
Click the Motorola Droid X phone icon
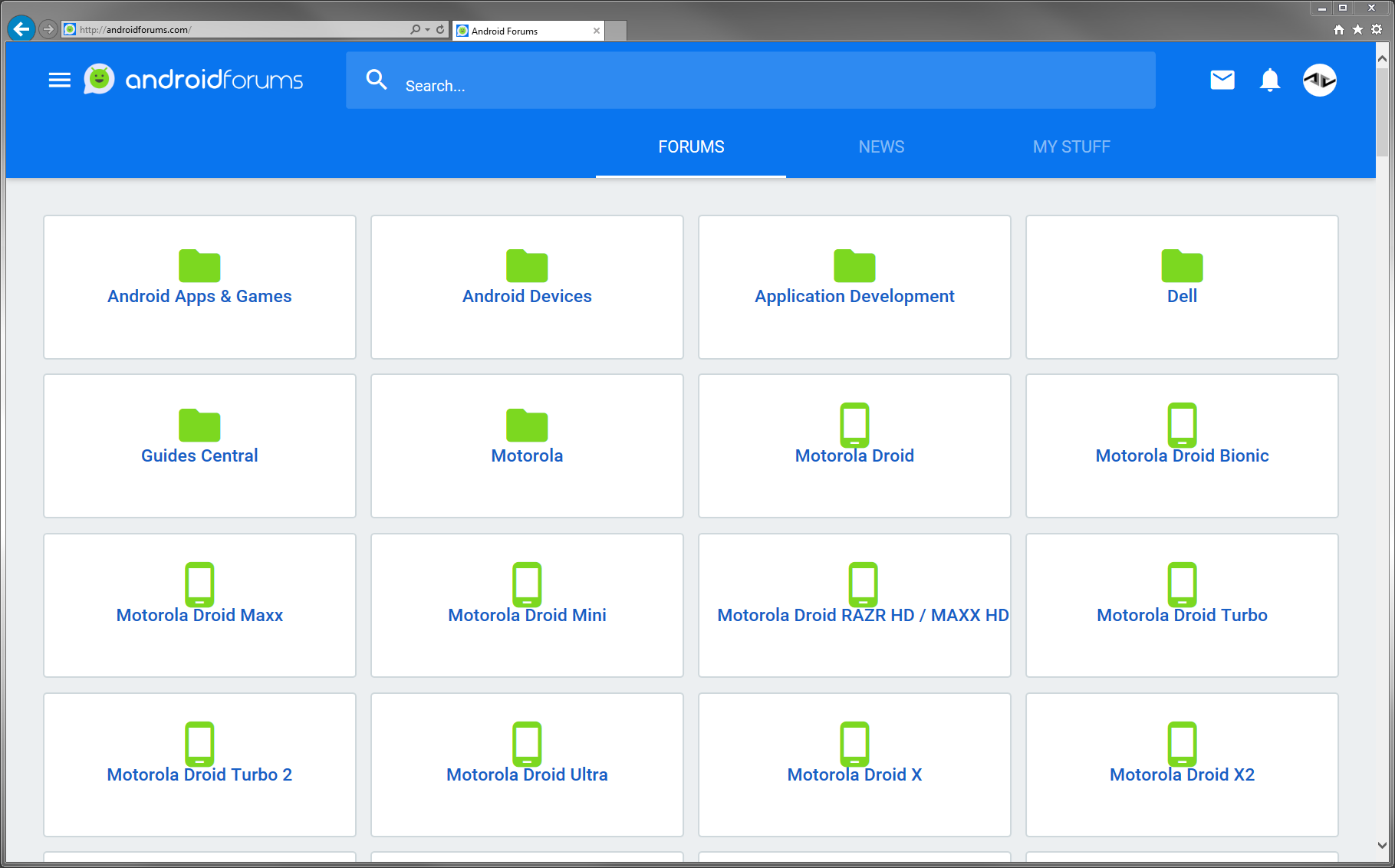pyautogui.click(x=854, y=744)
